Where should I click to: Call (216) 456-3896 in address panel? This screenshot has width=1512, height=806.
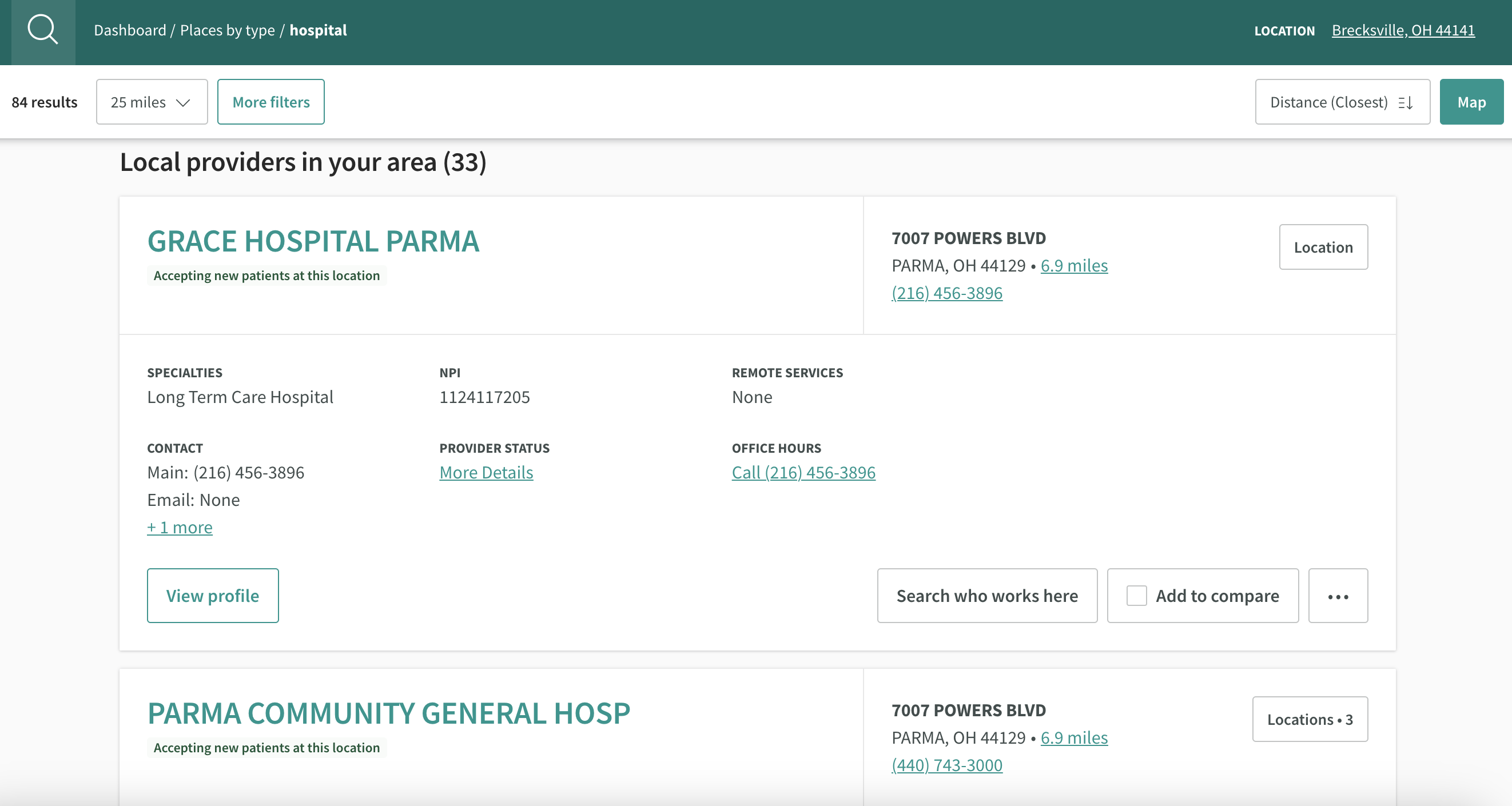pyautogui.click(x=947, y=293)
